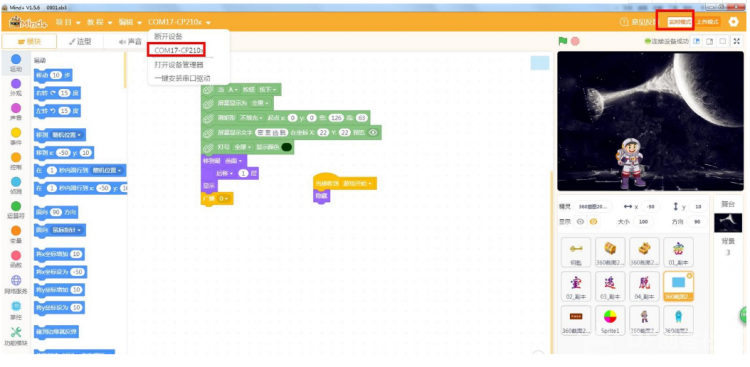The height and width of the screenshot is (367, 750).
Task: Select the 变量 (Variables) category
Action: pyautogui.click(x=16, y=234)
